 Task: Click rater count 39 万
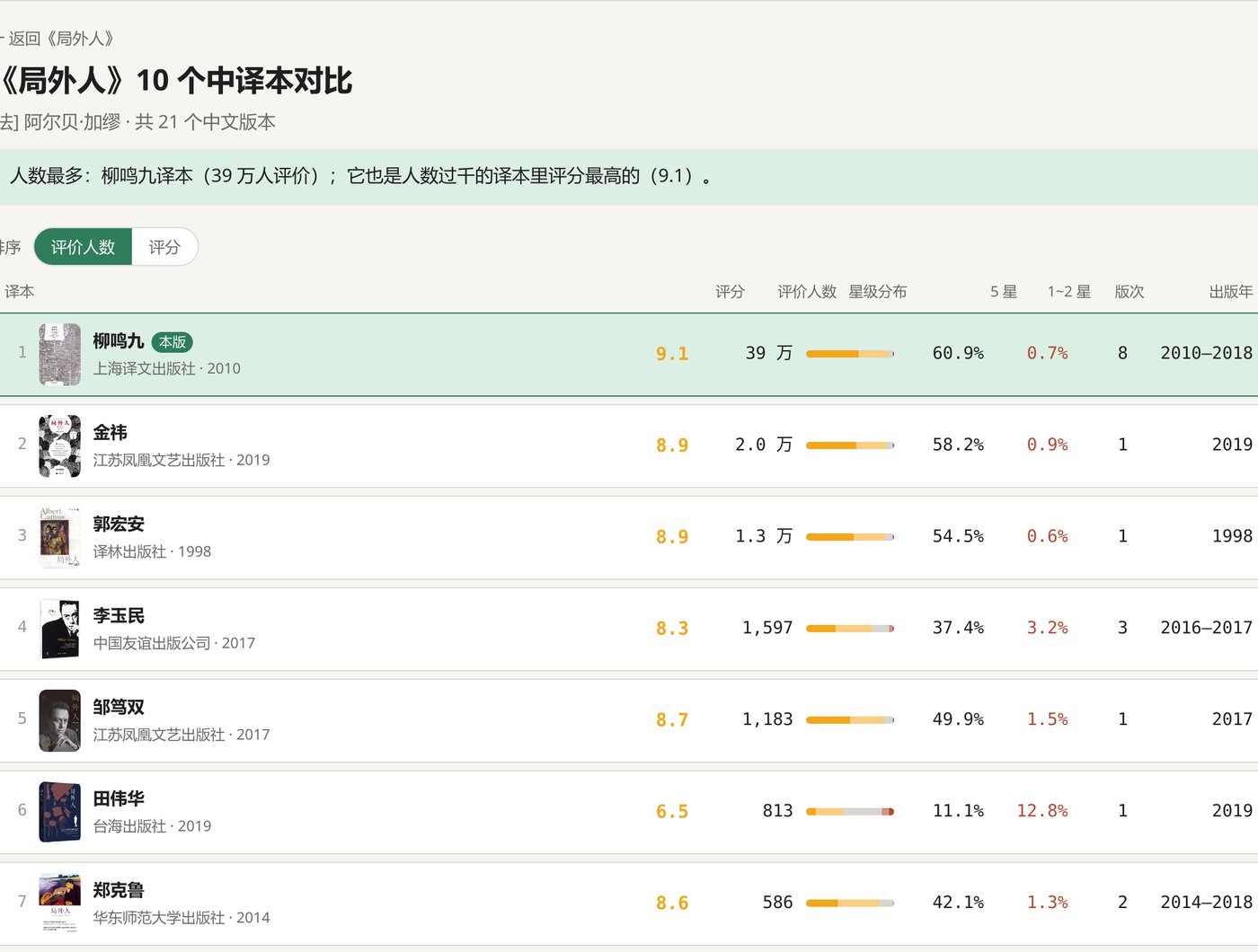(769, 353)
